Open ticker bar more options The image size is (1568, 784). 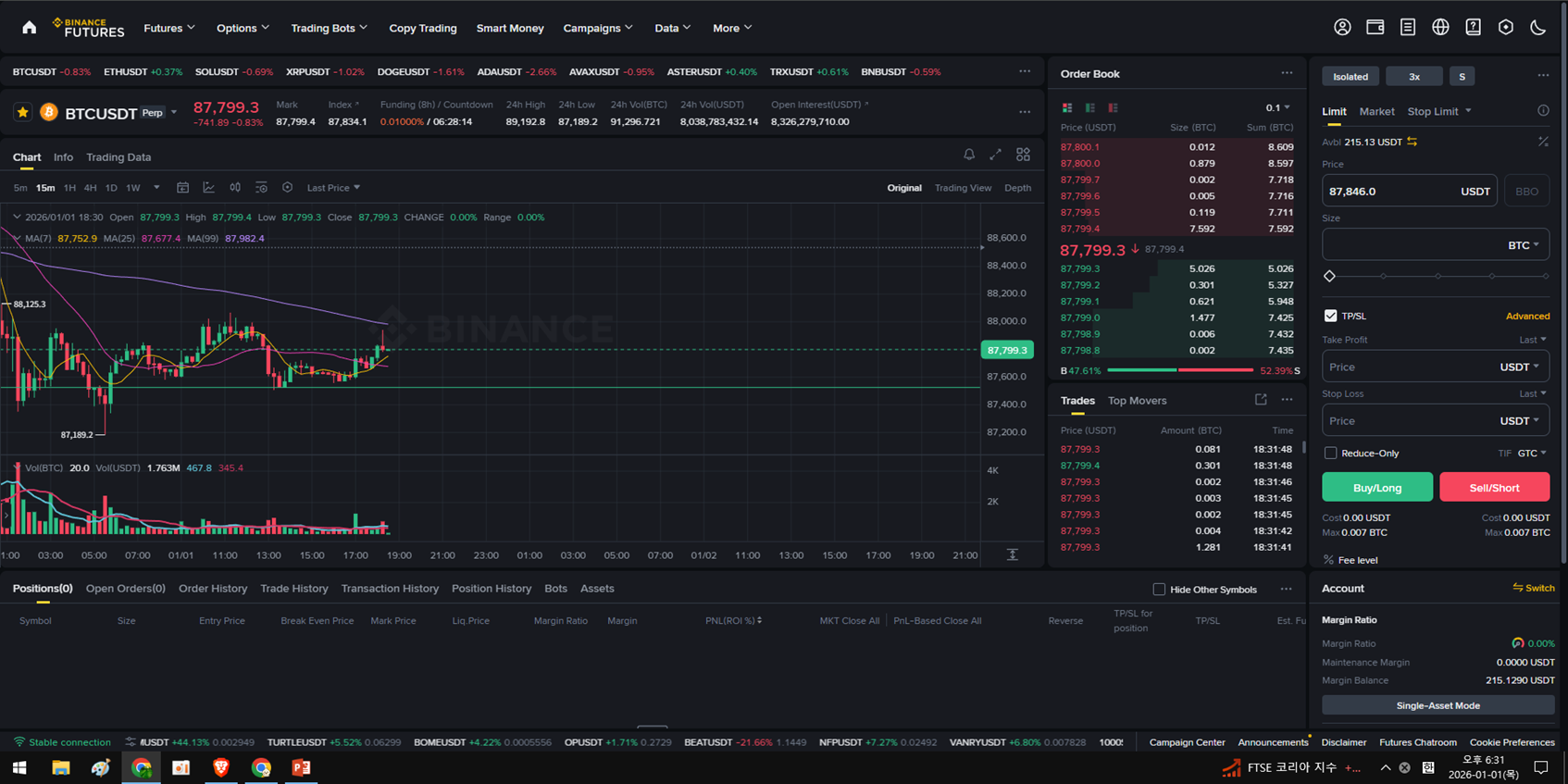[1025, 71]
